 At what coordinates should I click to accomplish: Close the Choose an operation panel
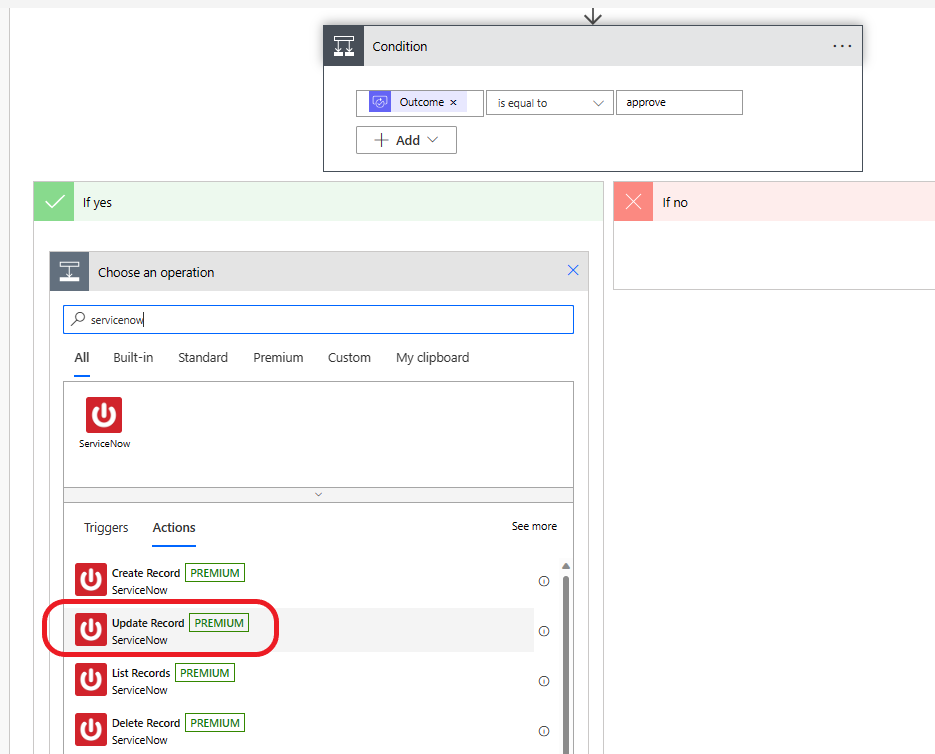[573, 270]
